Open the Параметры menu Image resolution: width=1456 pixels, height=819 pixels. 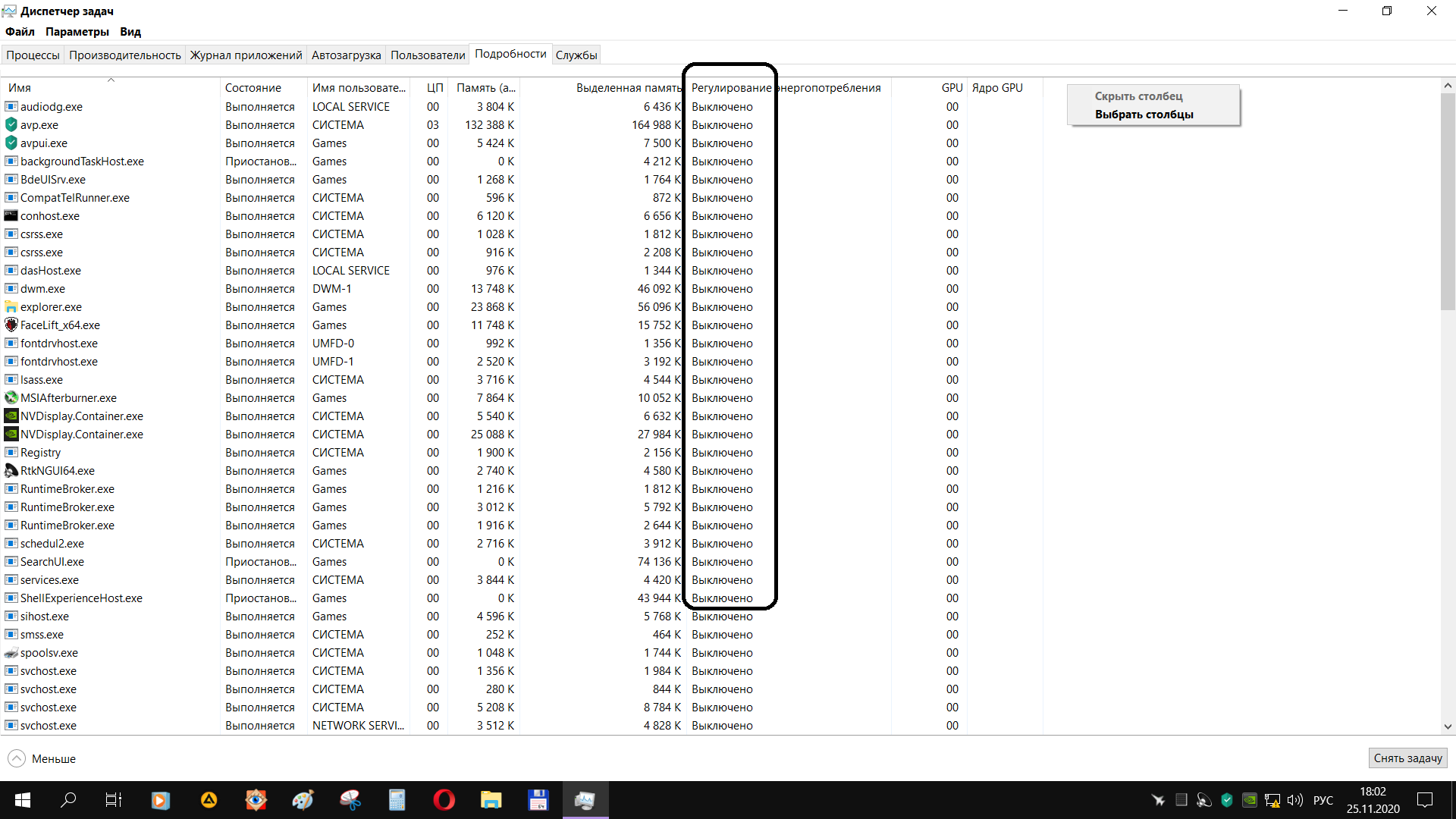(x=77, y=32)
